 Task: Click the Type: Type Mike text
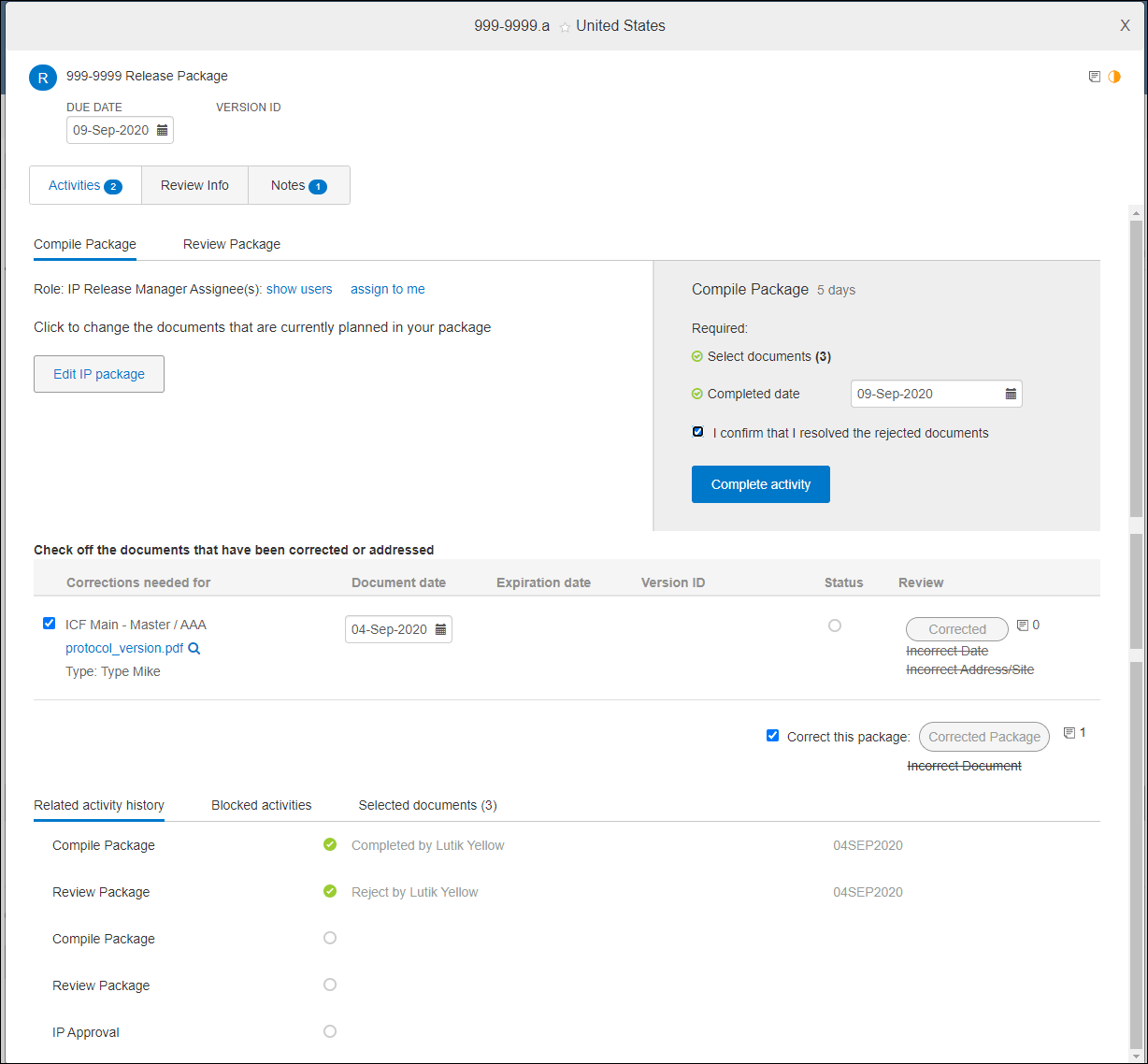(113, 671)
